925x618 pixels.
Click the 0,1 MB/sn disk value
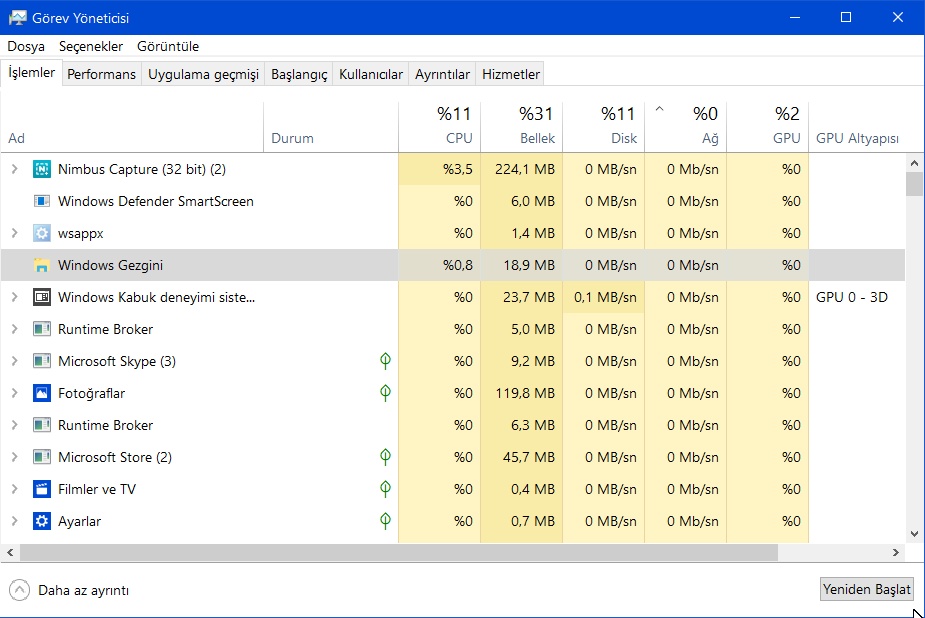[605, 297]
